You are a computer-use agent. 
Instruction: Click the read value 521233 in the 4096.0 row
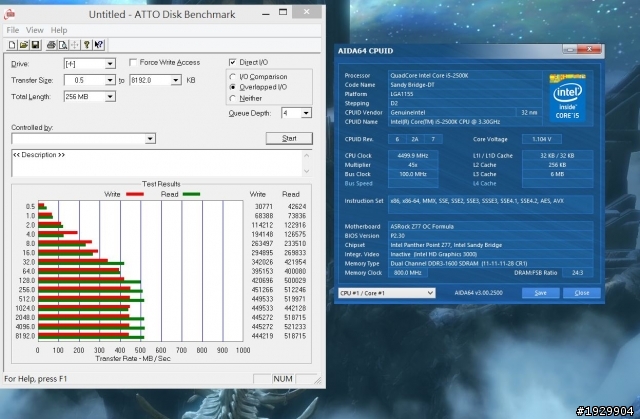pos(294,326)
